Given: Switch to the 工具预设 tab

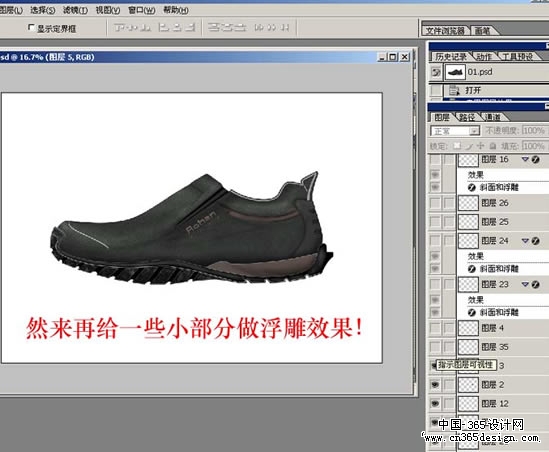Looking at the screenshot, I should (517, 57).
